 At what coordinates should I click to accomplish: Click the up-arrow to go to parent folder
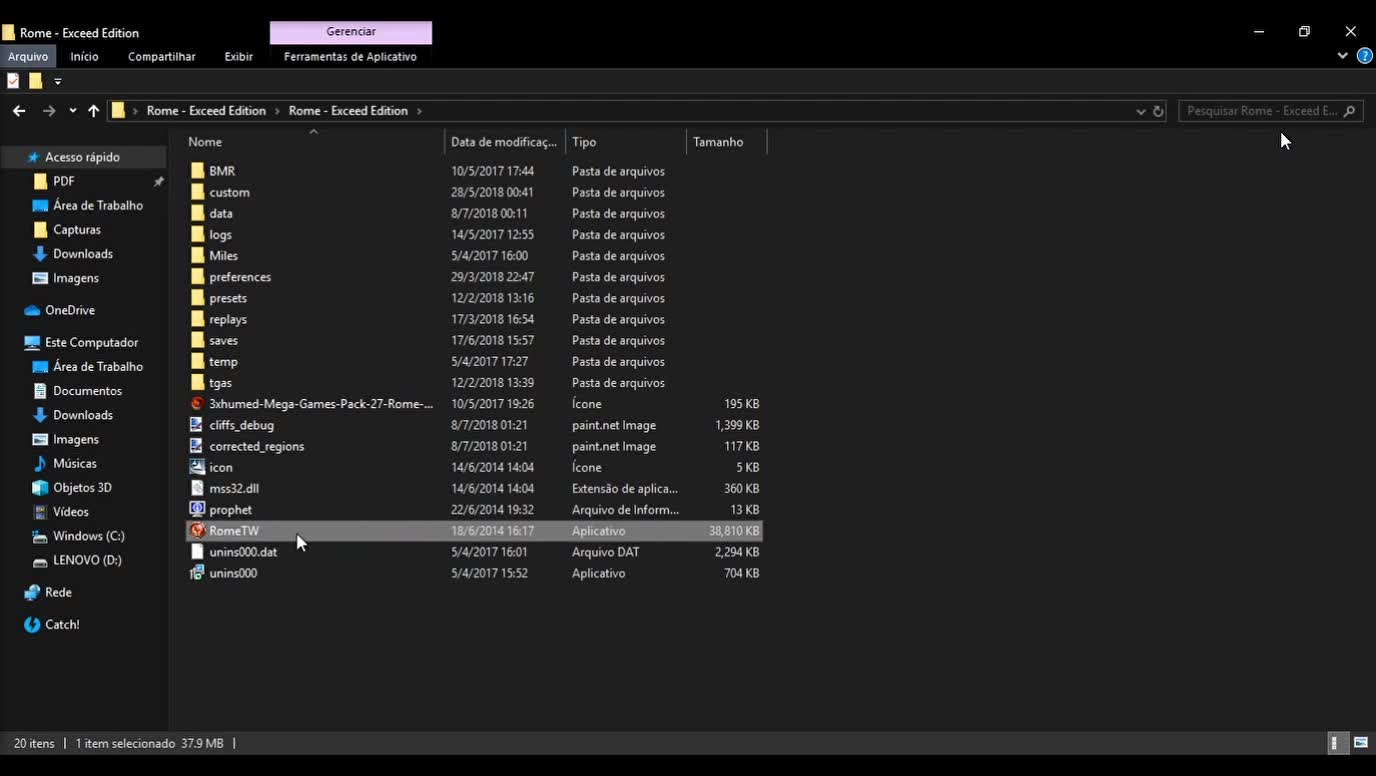pyautogui.click(x=93, y=111)
